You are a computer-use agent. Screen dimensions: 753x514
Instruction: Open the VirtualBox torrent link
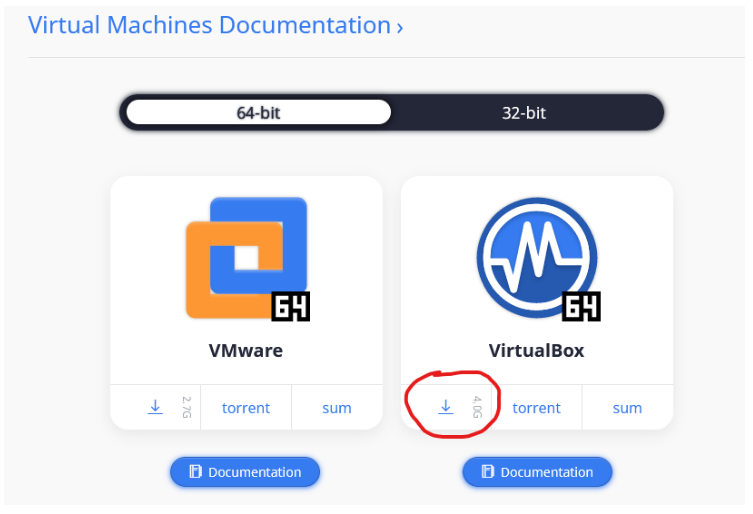(x=536, y=408)
